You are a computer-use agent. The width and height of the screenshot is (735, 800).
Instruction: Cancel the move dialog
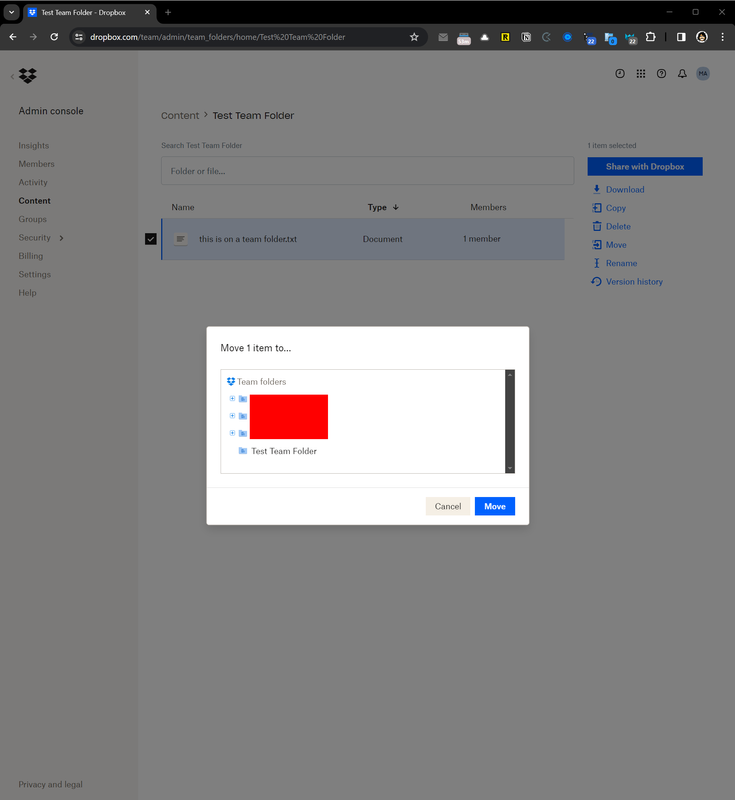pyautogui.click(x=448, y=506)
